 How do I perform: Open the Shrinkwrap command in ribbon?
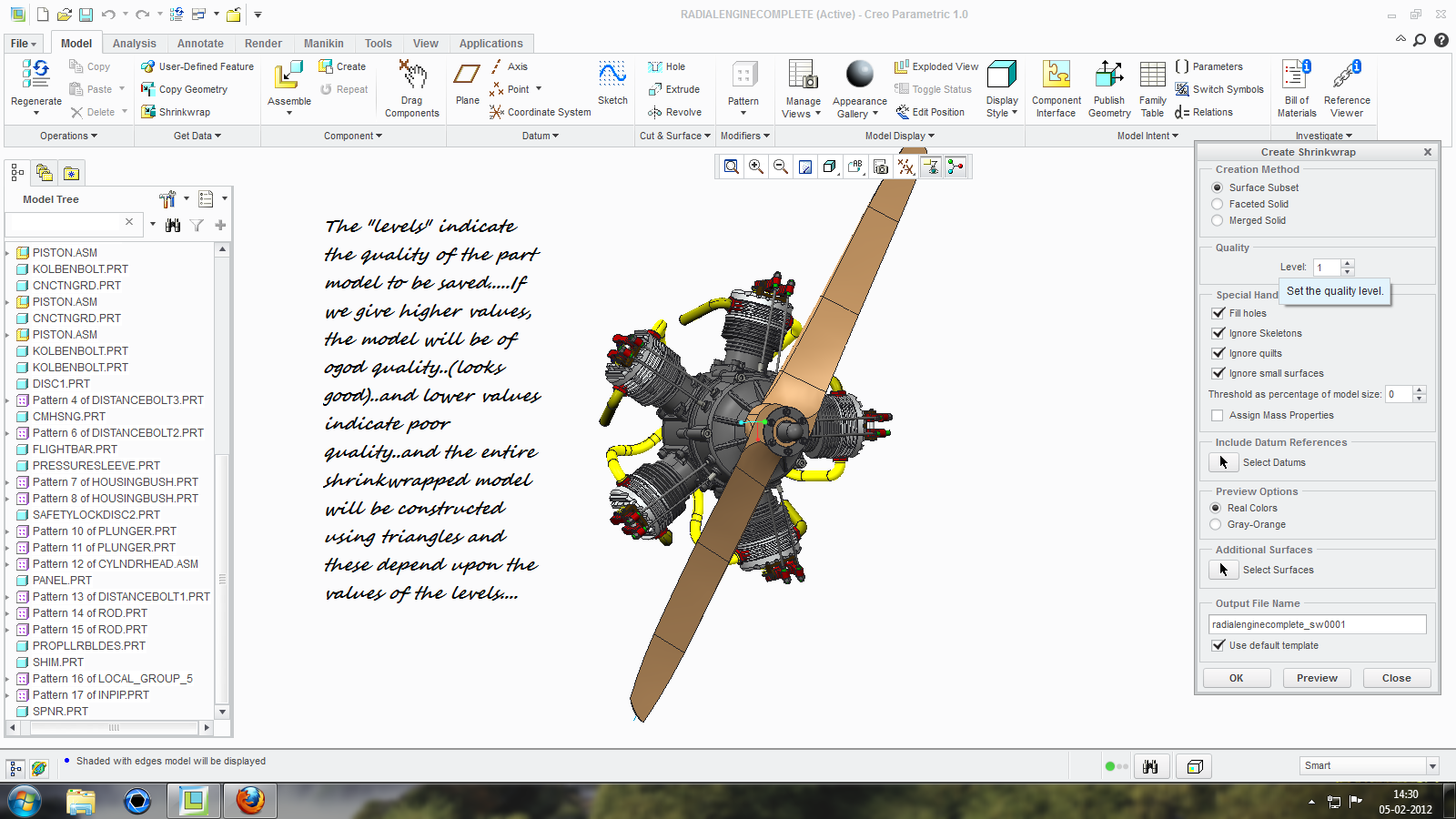(176, 112)
